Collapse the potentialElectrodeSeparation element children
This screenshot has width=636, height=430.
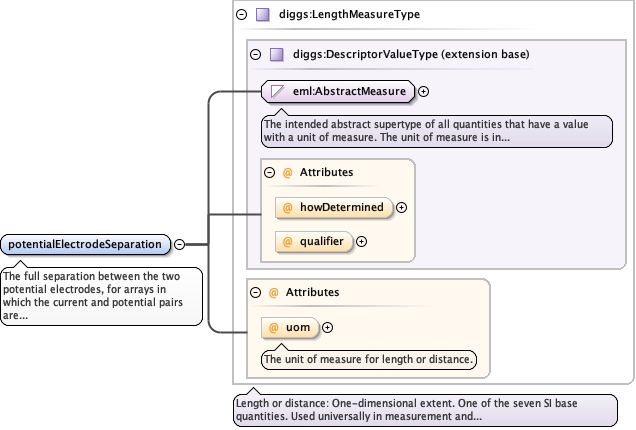[x=179, y=244]
